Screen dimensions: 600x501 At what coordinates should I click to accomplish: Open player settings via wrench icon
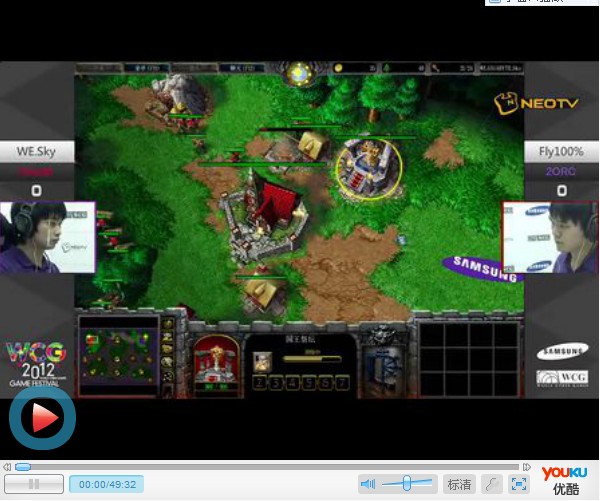click(492, 485)
